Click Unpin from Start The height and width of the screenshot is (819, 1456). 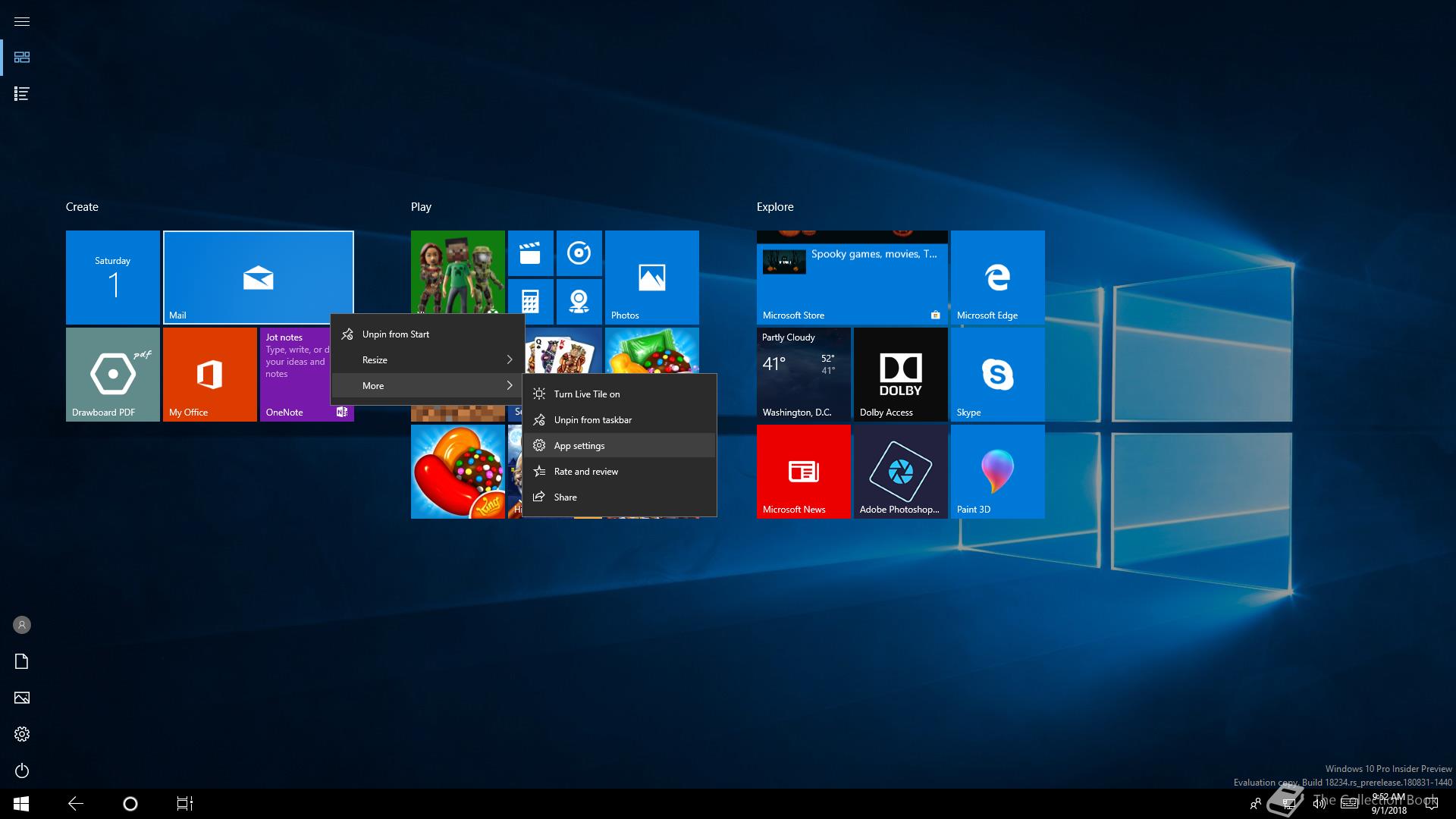pos(395,334)
